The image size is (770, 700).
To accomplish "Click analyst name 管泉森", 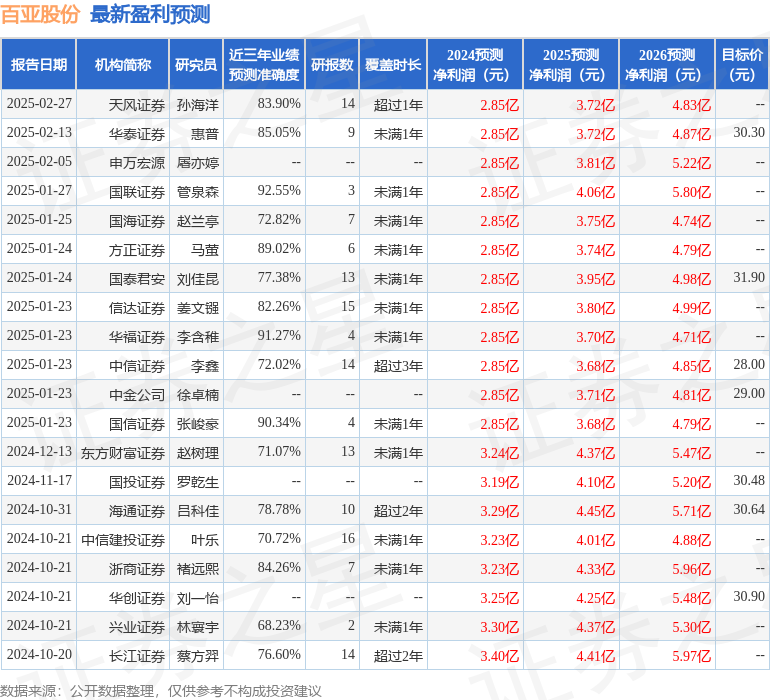I will coord(197,191).
